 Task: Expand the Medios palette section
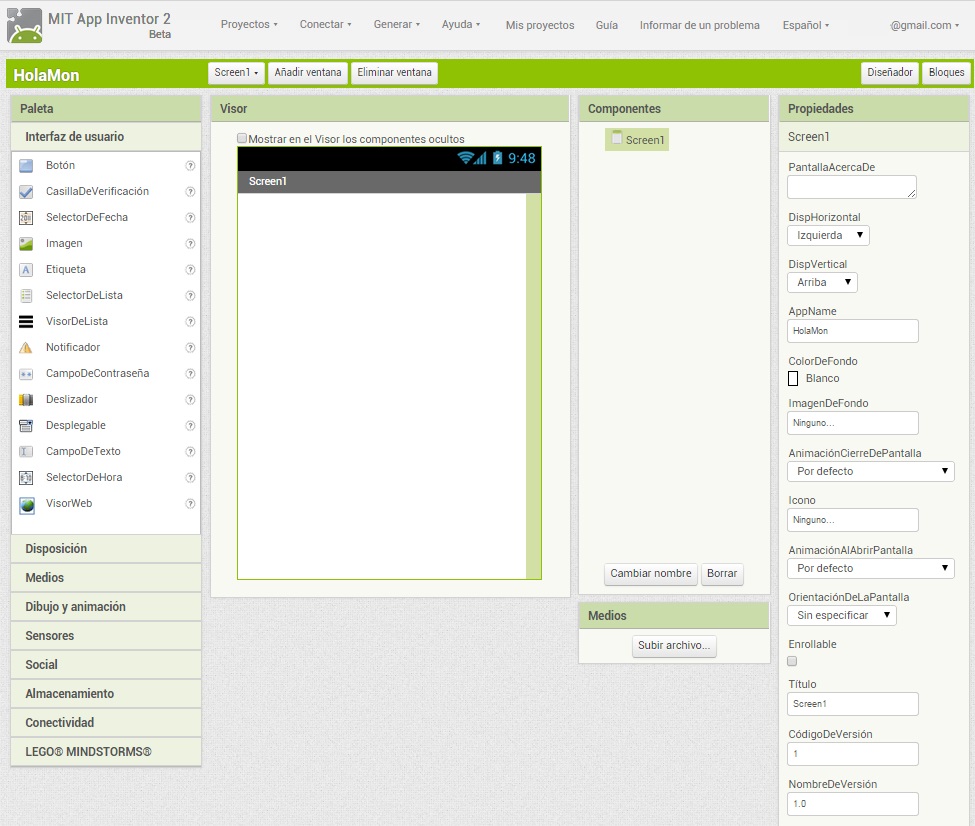coord(106,578)
